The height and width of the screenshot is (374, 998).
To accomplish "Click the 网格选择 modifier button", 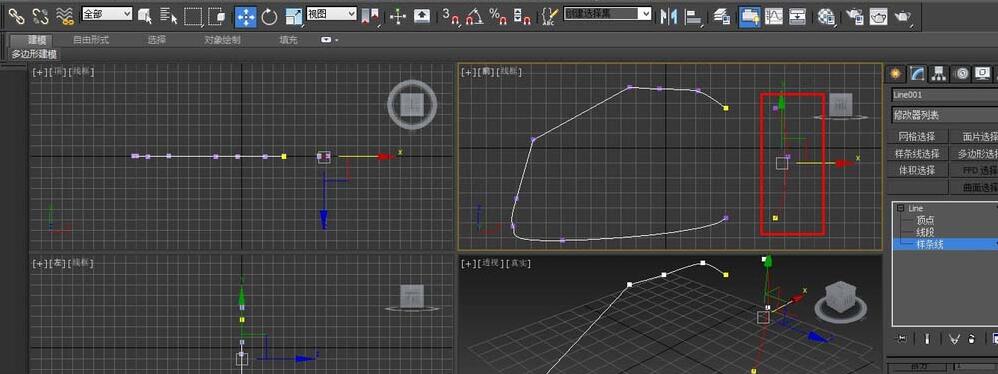I will pyautogui.click(x=917, y=136).
